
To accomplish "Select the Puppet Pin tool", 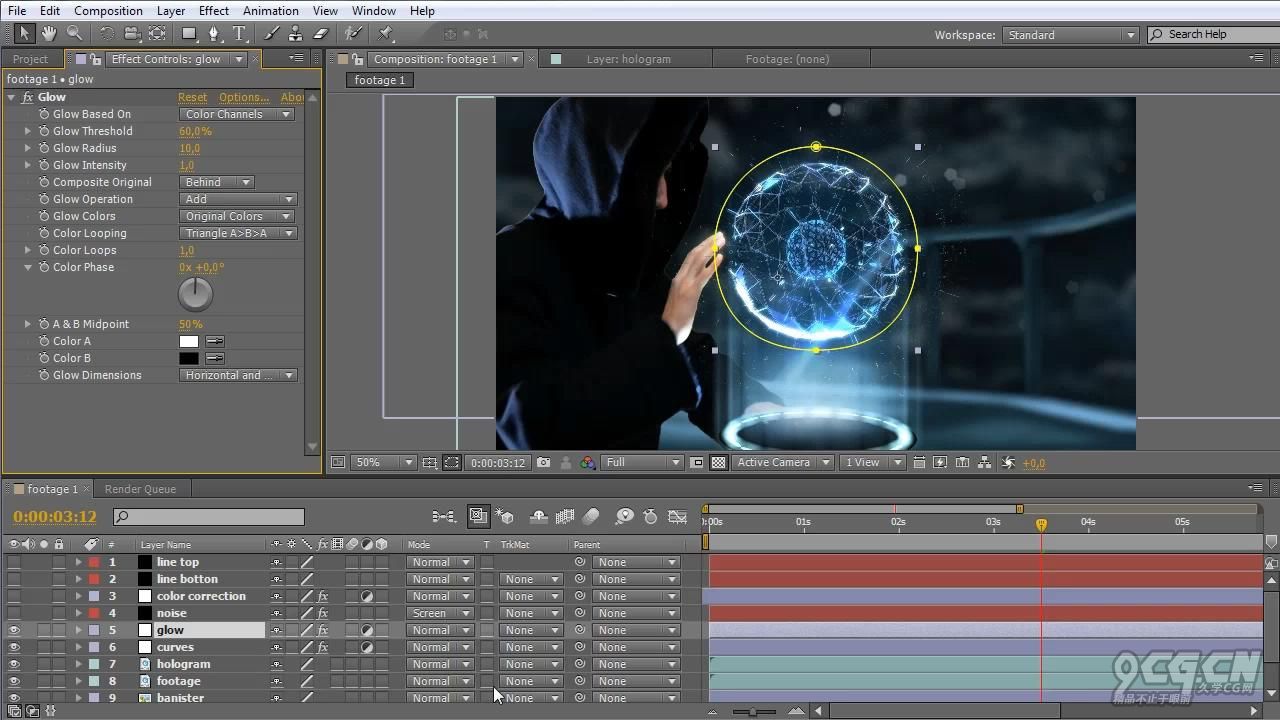I will (x=385, y=34).
